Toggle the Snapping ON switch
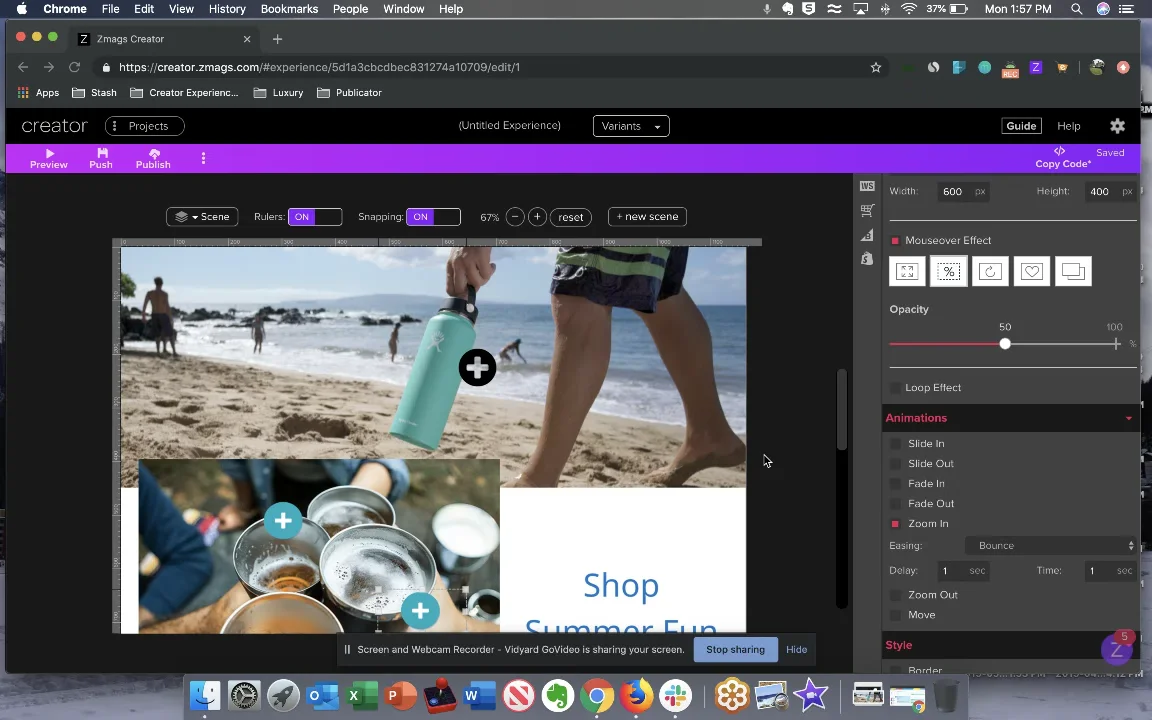The height and width of the screenshot is (720, 1152). pyautogui.click(x=433, y=217)
